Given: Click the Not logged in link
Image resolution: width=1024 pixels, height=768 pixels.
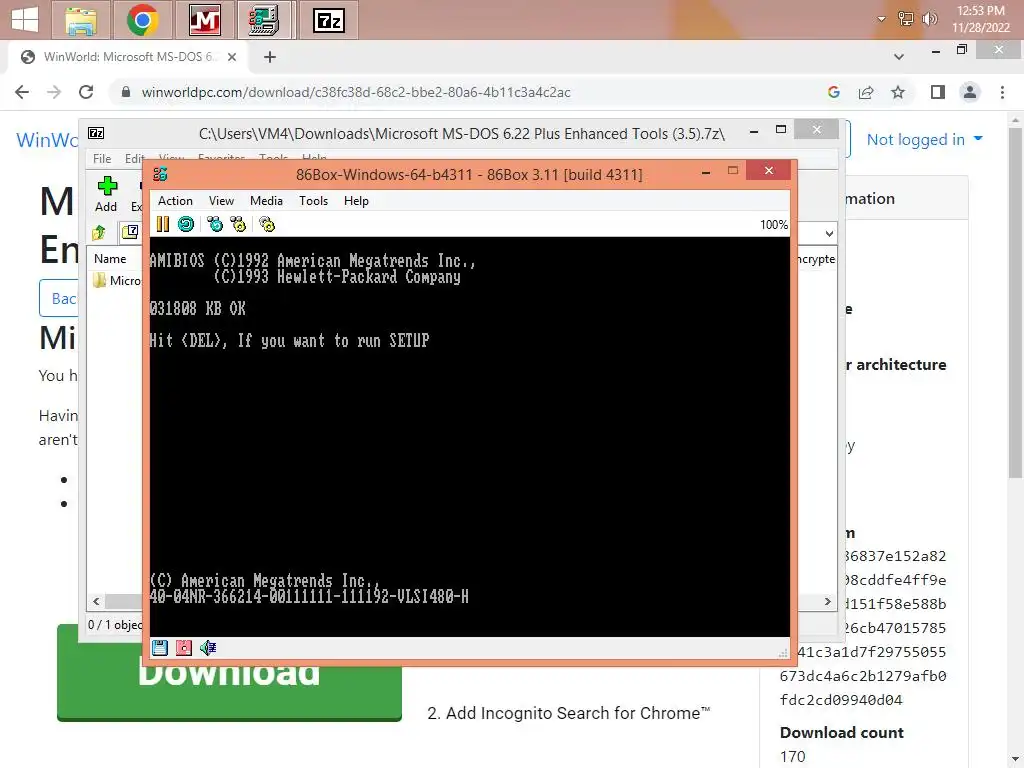Looking at the screenshot, I should tap(916, 139).
